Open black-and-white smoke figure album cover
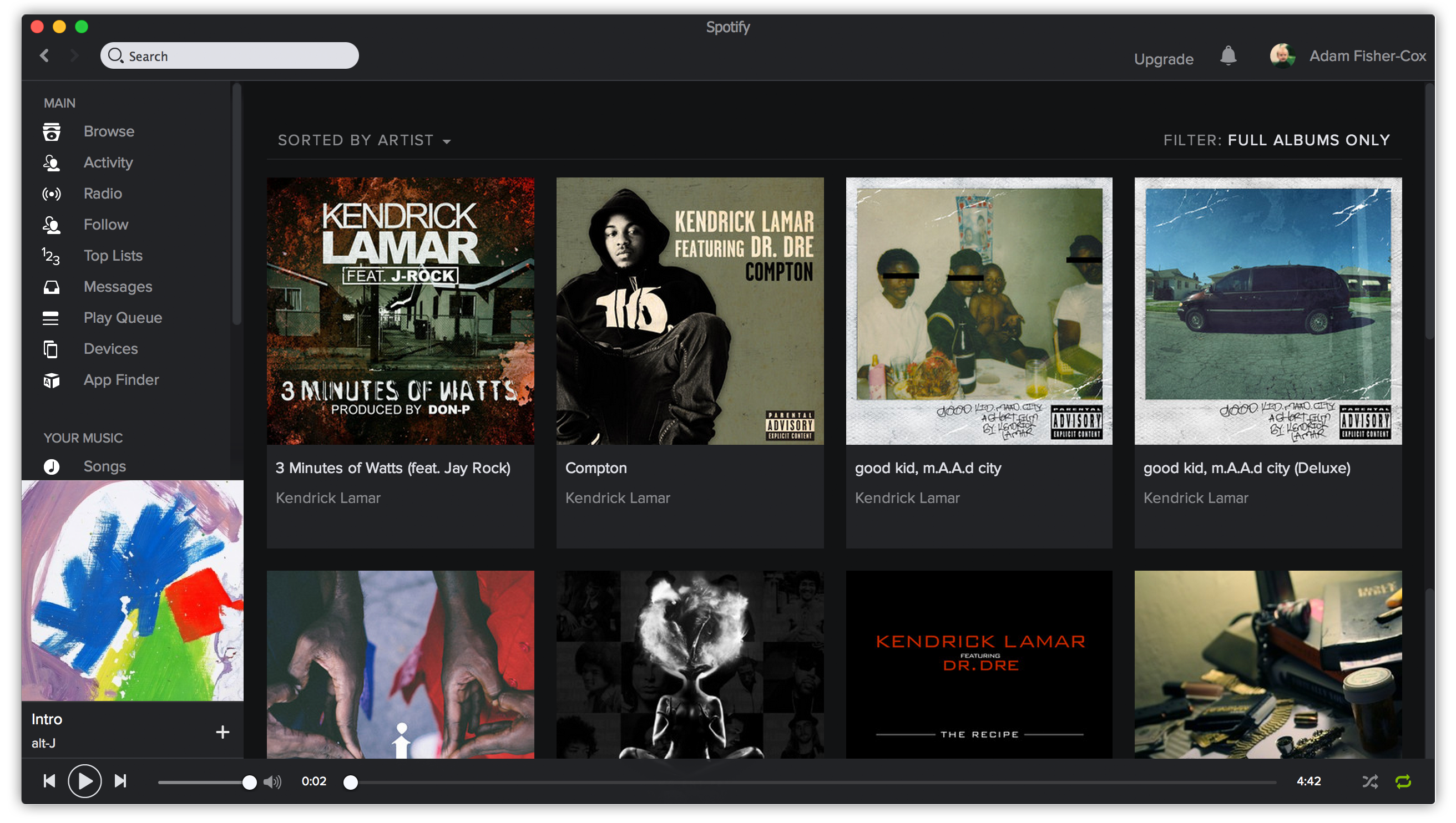This screenshot has height=823, width=1456. click(x=690, y=664)
